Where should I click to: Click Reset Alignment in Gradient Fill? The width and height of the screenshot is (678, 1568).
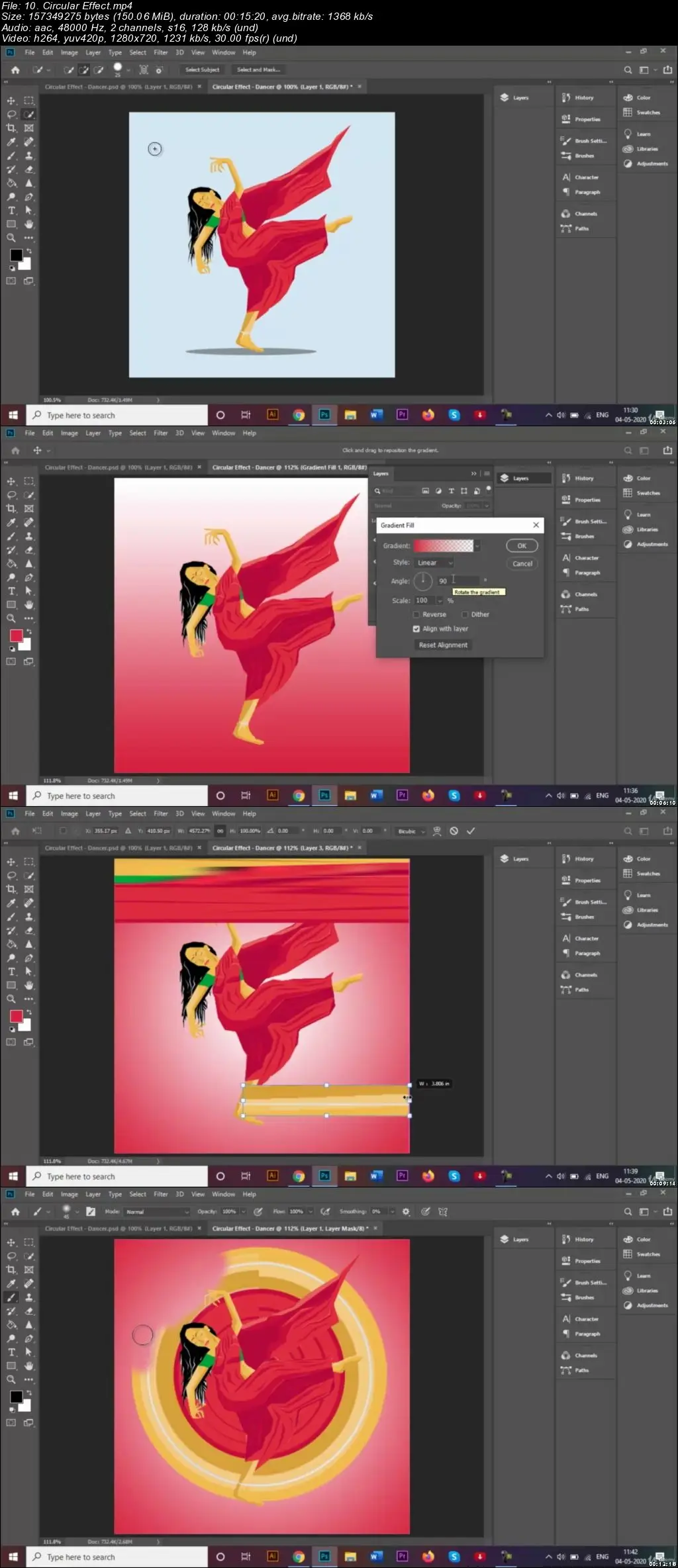tap(443, 645)
